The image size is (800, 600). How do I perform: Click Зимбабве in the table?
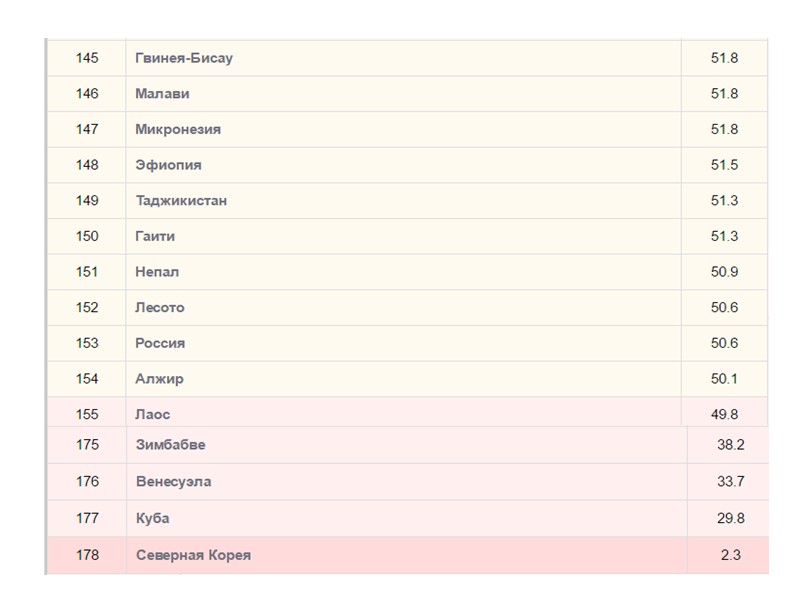coord(170,445)
